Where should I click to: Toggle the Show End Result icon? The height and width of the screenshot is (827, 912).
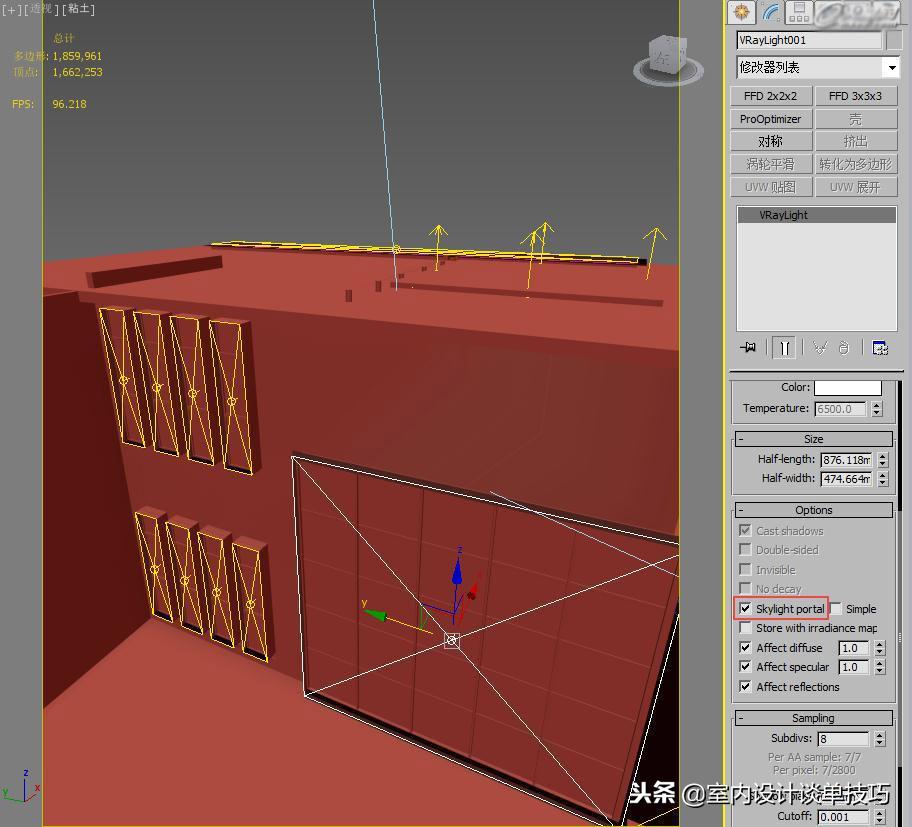pos(786,347)
